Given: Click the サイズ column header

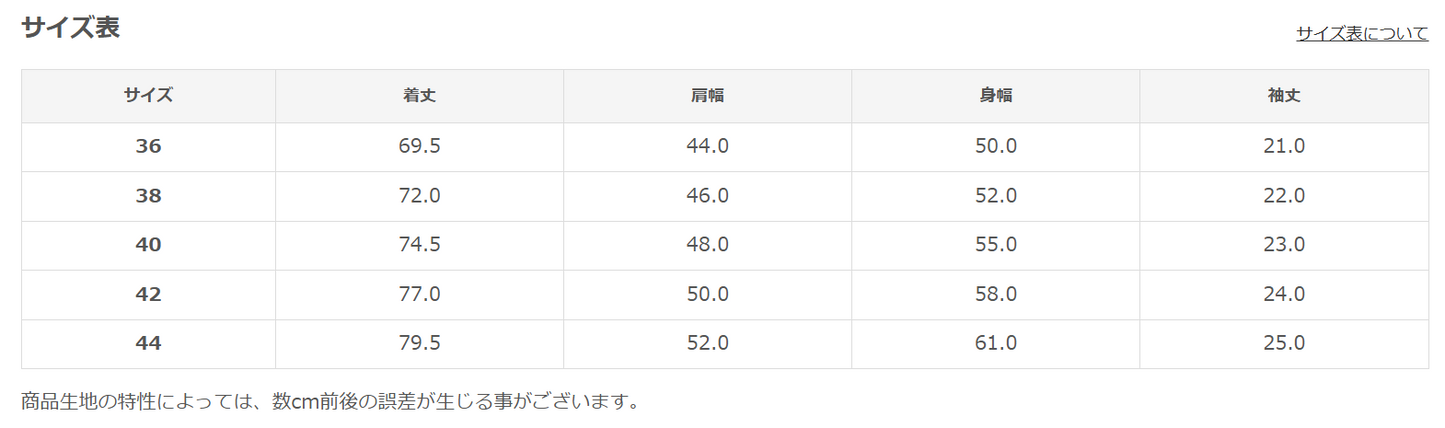Looking at the screenshot, I should pos(148,96).
